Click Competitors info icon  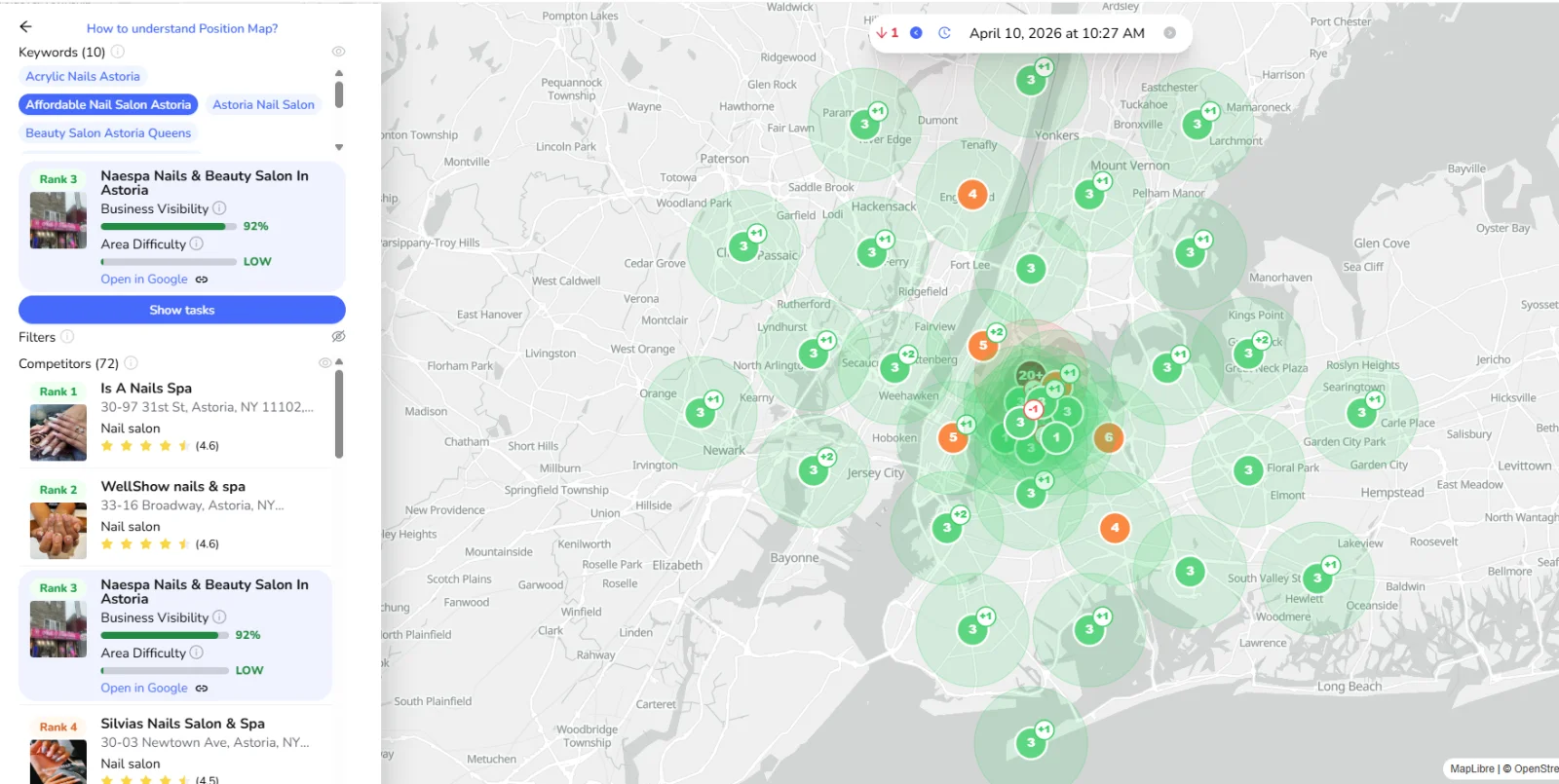click(x=131, y=363)
